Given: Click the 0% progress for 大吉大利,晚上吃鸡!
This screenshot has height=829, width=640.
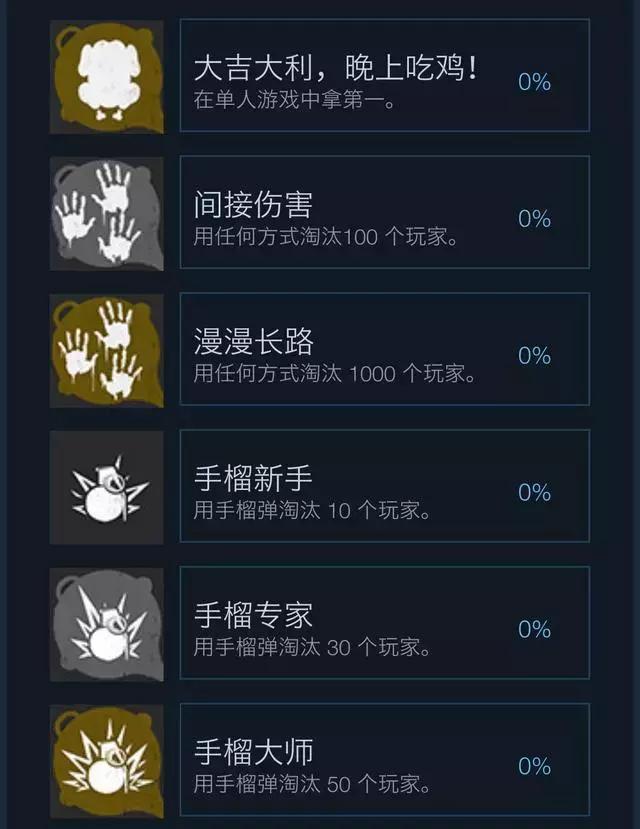Looking at the screenshot, I should pos(534,82).
